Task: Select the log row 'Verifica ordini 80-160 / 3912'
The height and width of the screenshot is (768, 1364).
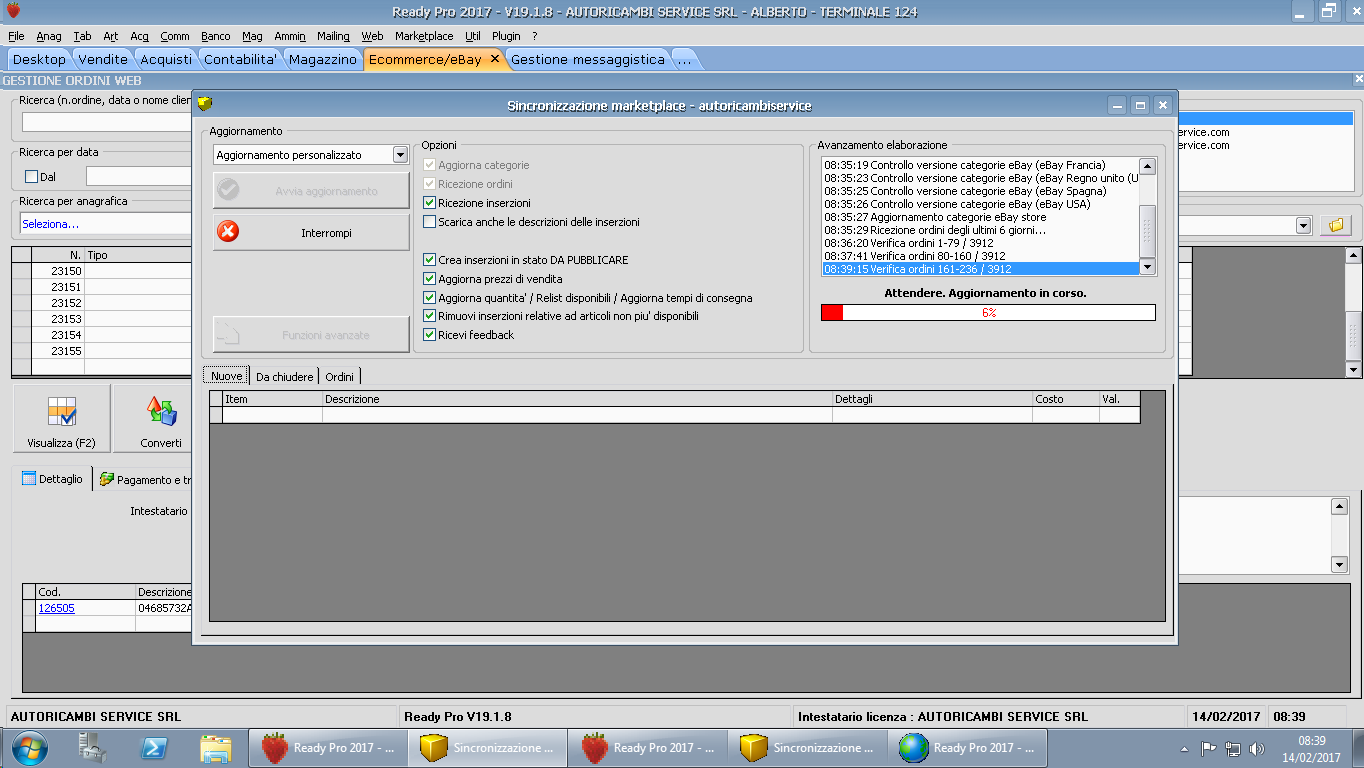Action: pos(980,256)
